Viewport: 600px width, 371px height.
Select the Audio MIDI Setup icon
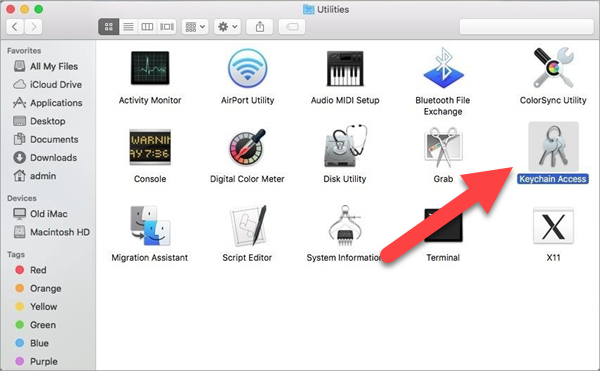click(345, 68)
